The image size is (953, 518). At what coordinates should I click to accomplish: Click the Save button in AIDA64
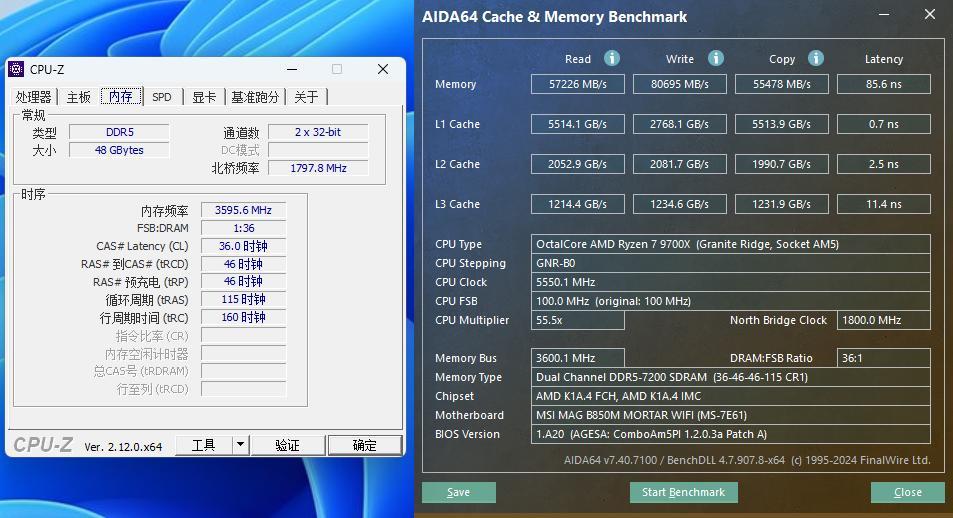point(459,492)
